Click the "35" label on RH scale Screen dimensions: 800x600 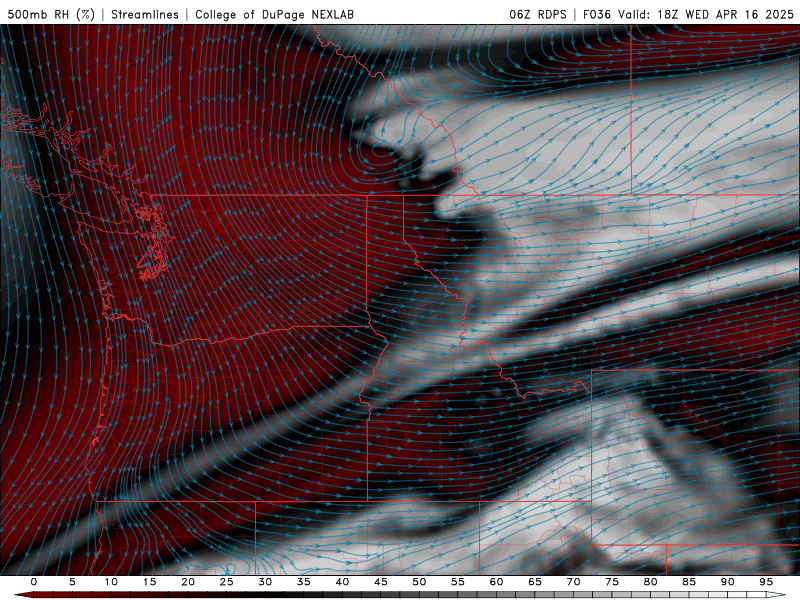click(304, 582)
